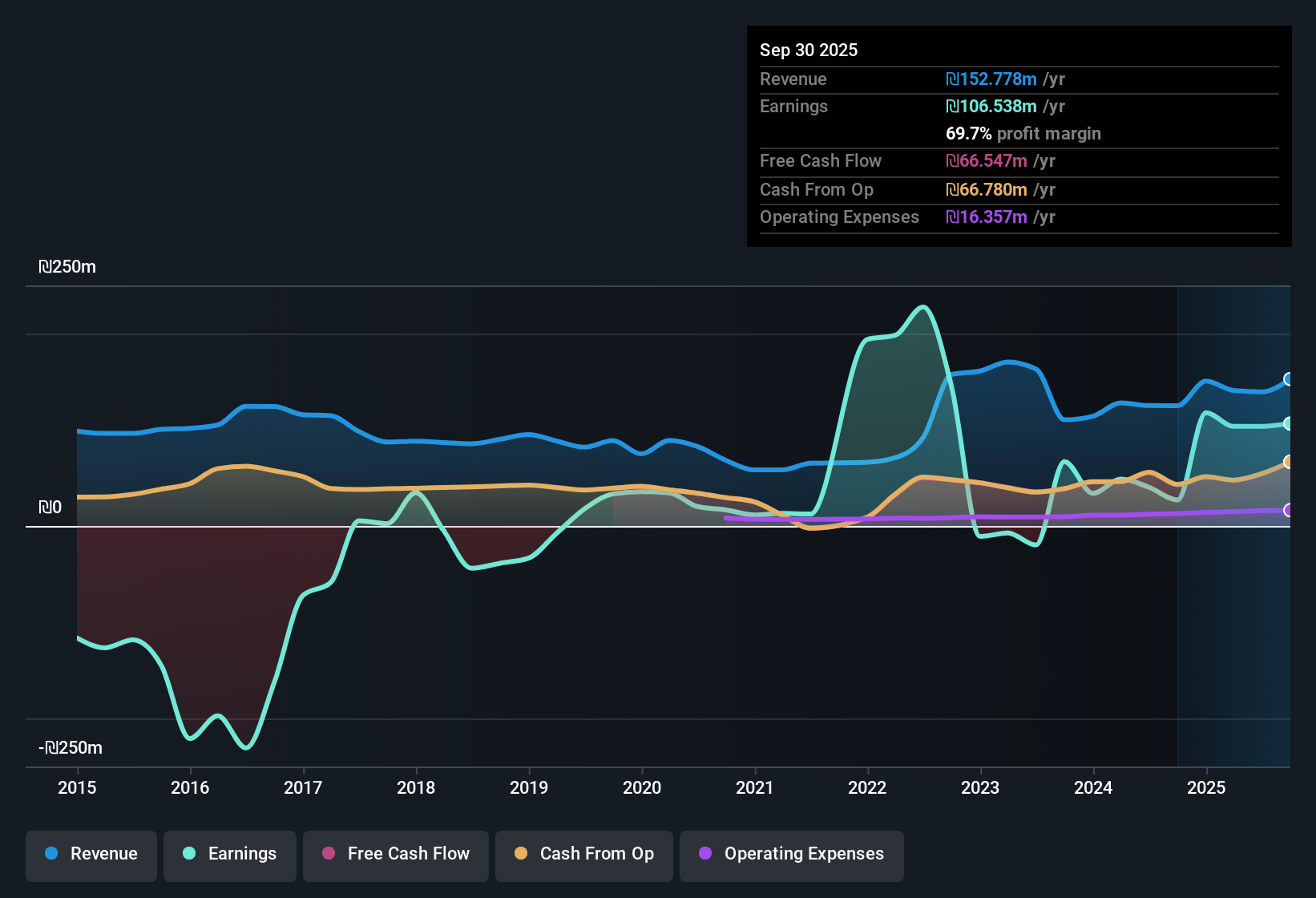The width and height of the screenshot is (1316, 898).
Task: Click the ₪250m axis label
Action: tap(67, 266)
